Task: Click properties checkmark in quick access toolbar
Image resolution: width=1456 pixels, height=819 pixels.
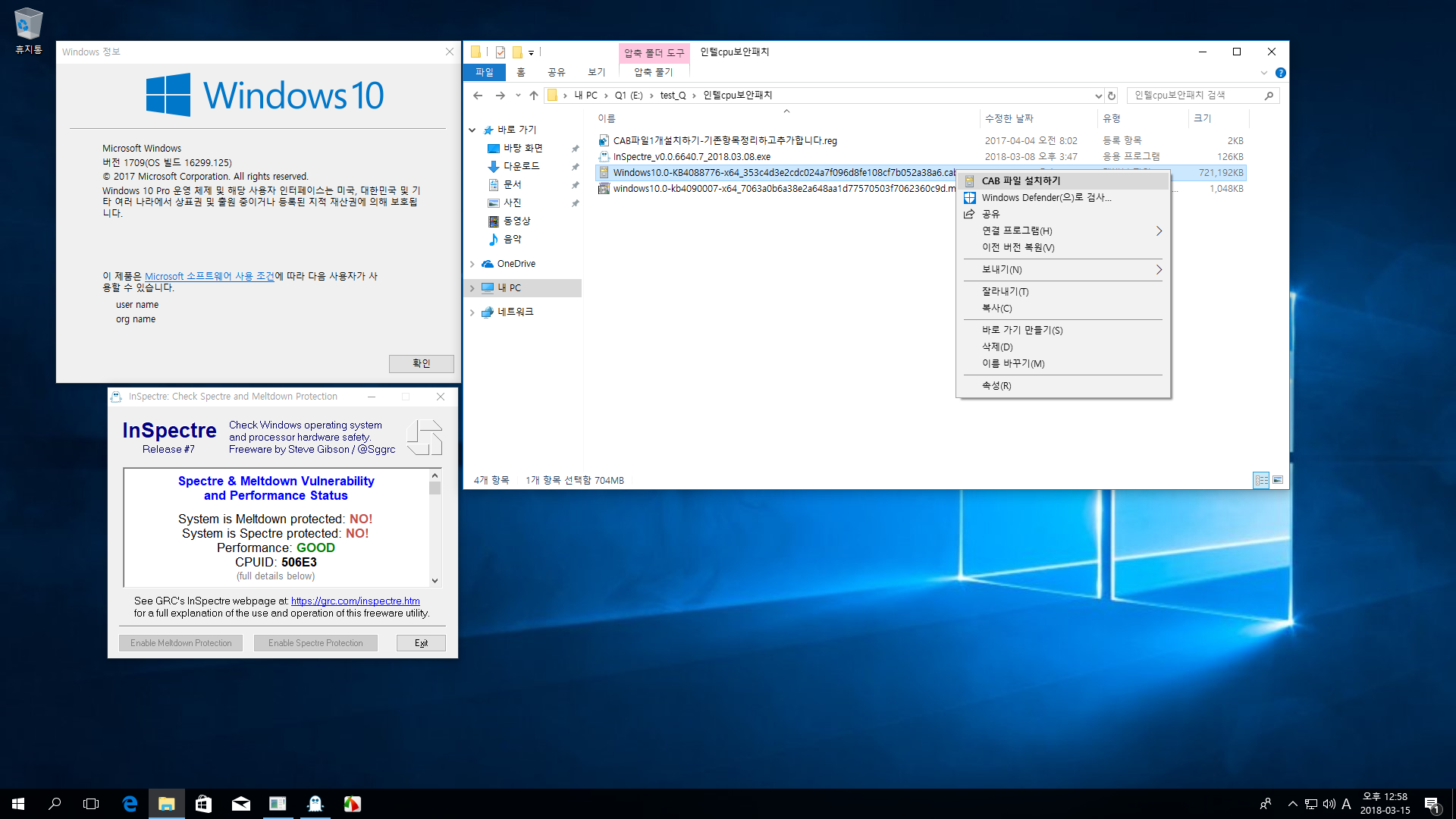Action: coord(500,52)
